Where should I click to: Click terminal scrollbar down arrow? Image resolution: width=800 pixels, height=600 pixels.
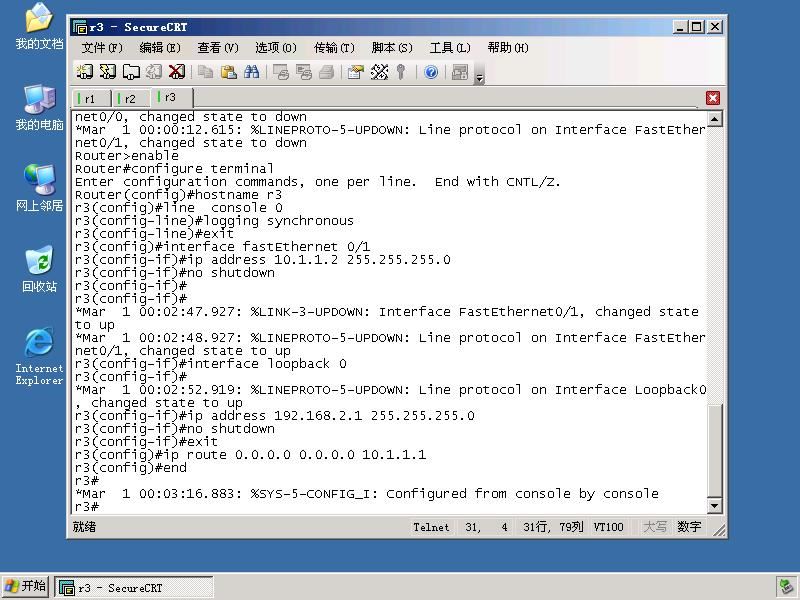714,506
